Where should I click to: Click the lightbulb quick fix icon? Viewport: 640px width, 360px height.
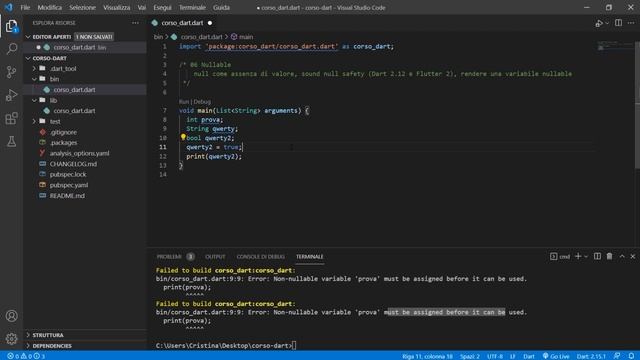coord(183,137)
